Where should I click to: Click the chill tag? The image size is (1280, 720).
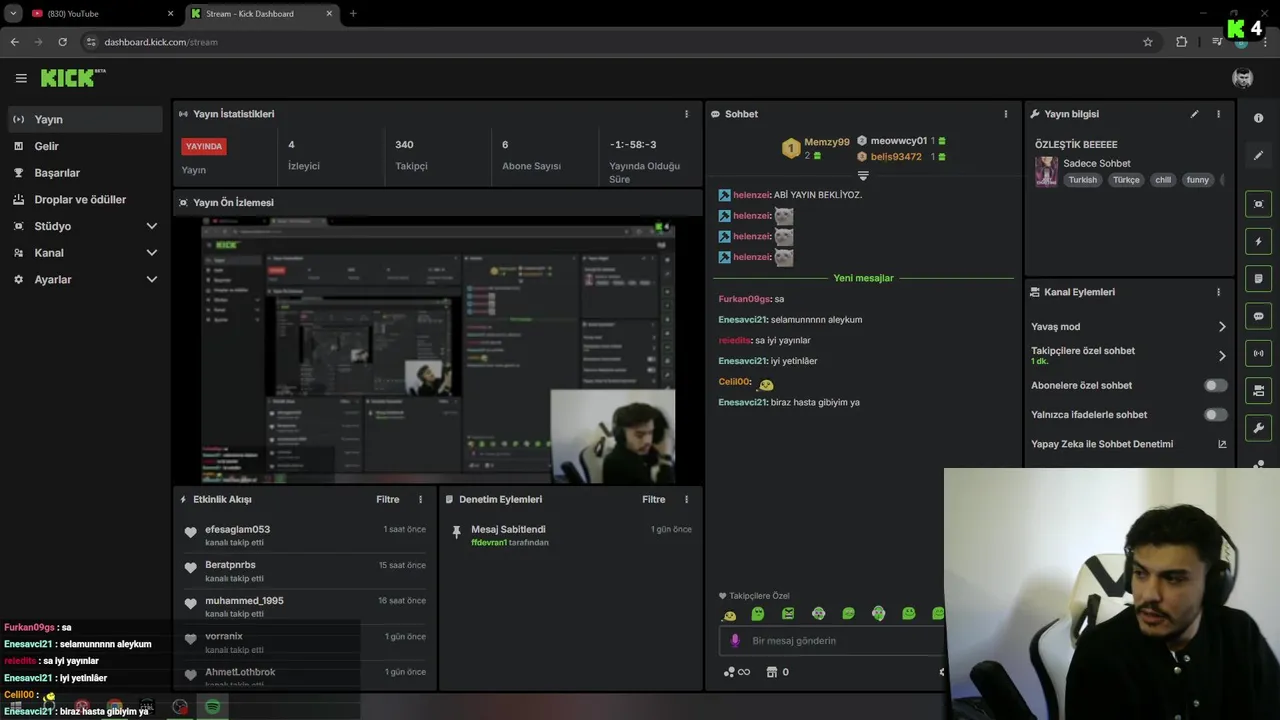(x=1163, y=180)
